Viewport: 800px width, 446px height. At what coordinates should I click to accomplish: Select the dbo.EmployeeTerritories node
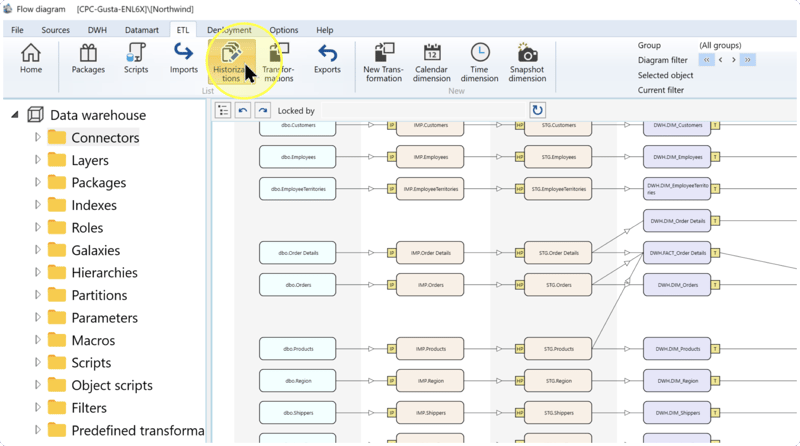(x=297, y=189)
